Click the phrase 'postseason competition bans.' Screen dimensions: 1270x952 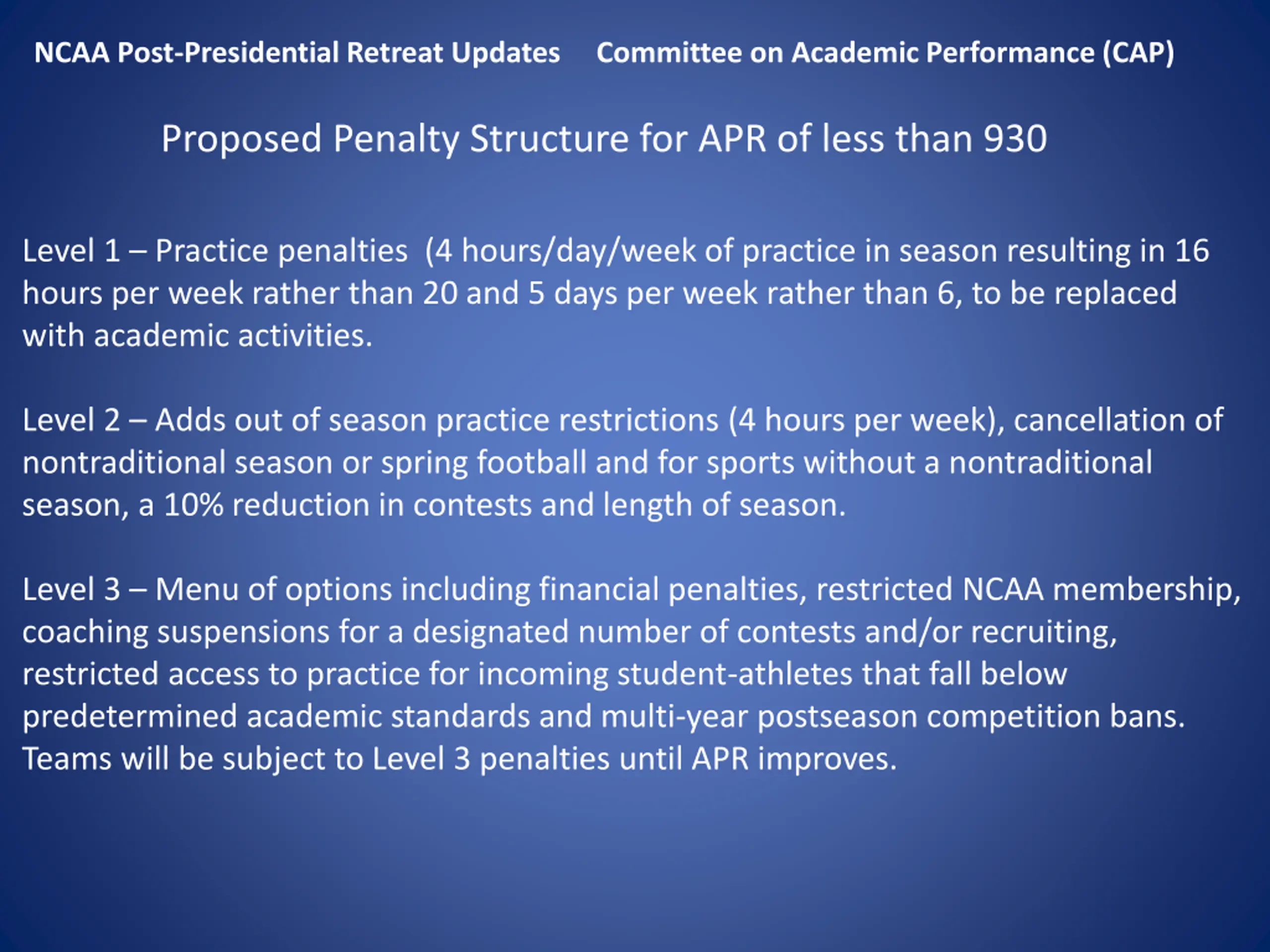(x=970, y=716)
